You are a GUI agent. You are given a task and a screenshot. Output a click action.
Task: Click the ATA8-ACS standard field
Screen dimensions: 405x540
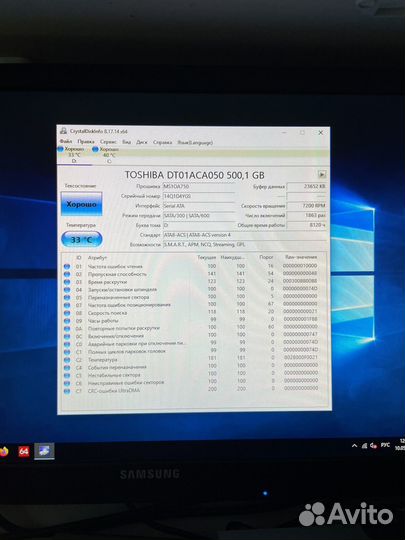[x=244, y=235]
